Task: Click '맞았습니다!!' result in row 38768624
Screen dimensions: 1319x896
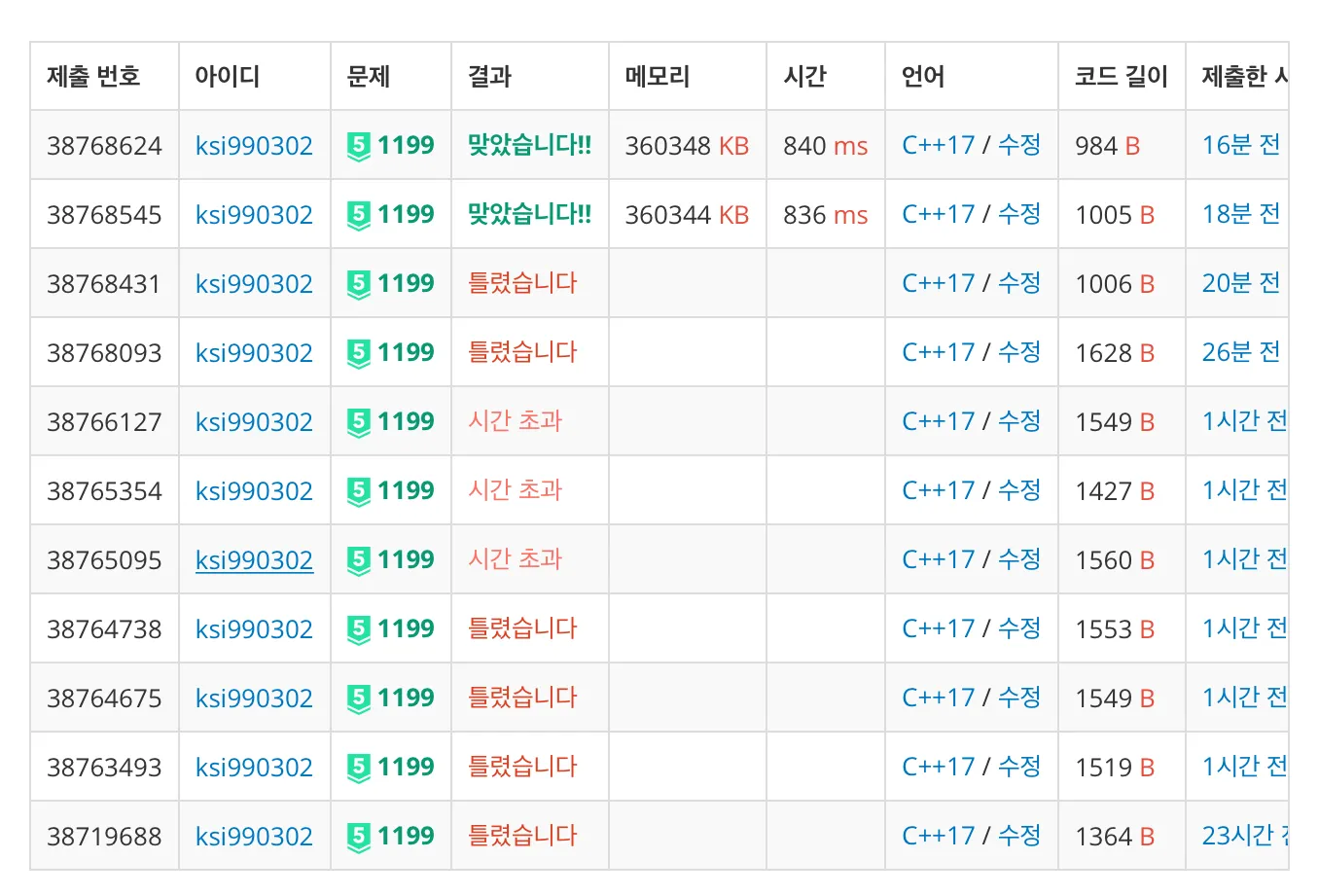Action: click(x=529, y=146)
